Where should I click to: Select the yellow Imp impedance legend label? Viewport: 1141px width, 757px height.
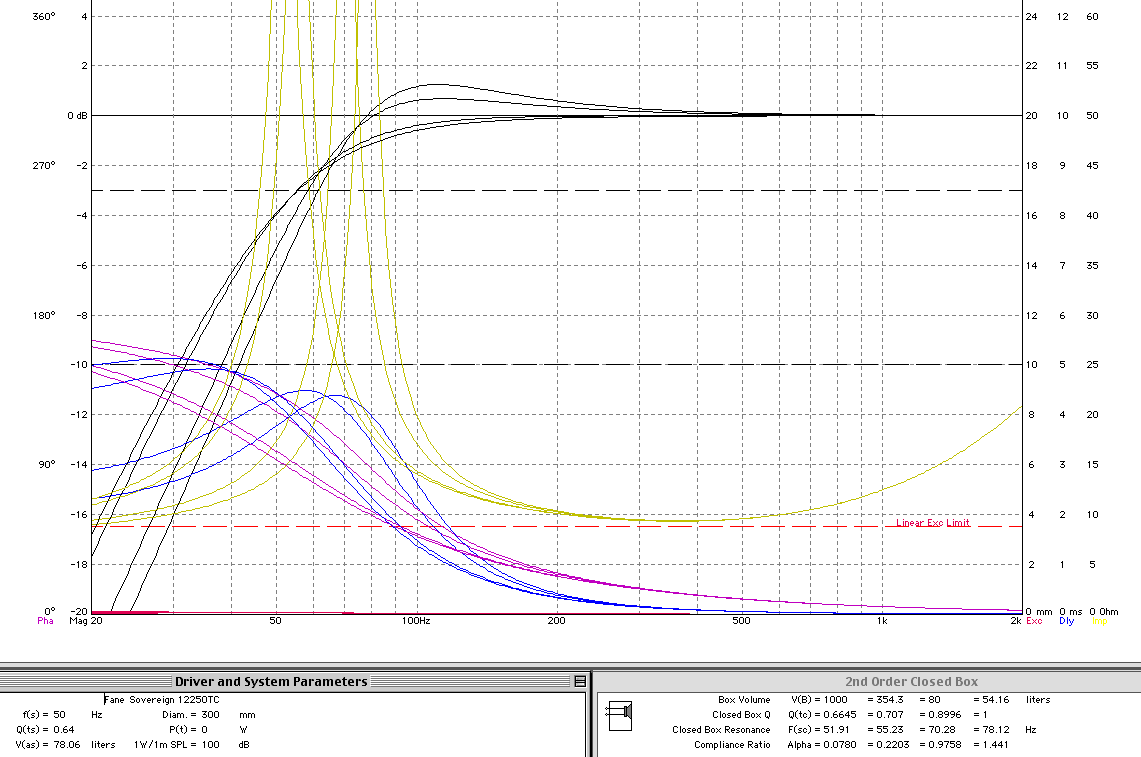coord(1099,621)
